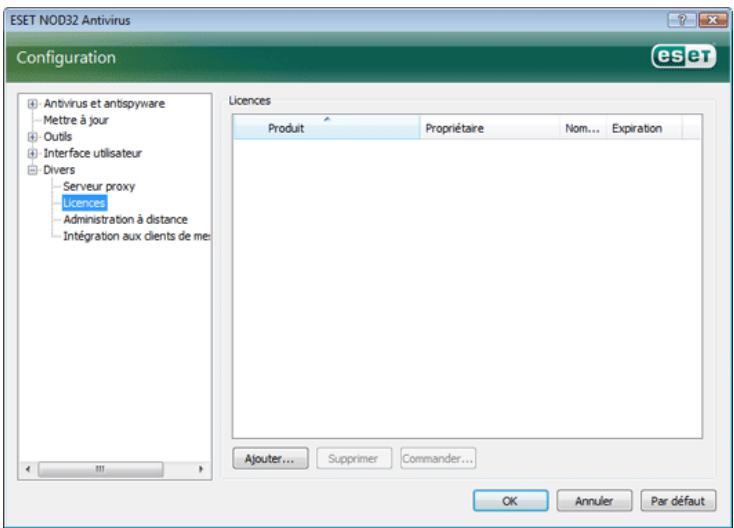Cancel with the Annuler button

(594, 501)
